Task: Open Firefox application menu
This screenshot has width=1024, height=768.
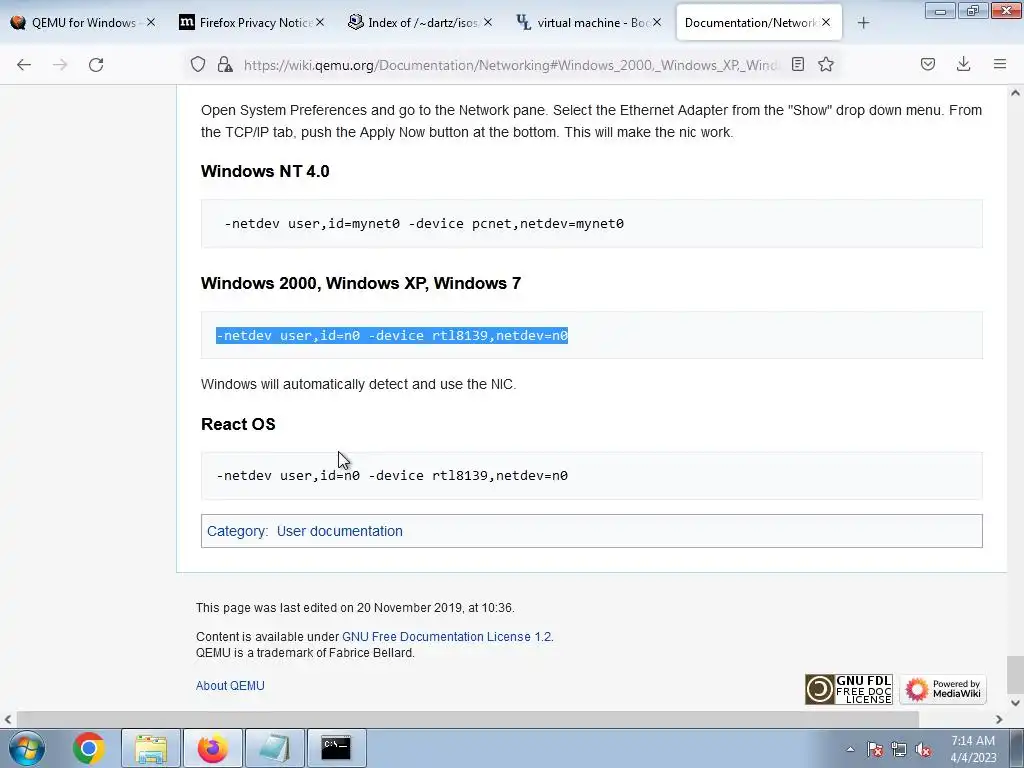Action: click(x=1000, y=64)
